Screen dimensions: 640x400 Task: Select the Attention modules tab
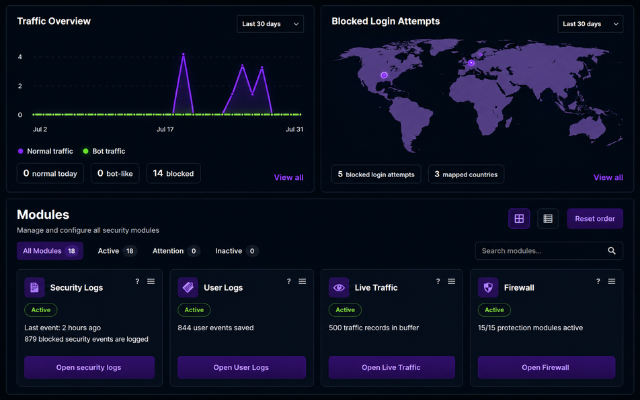tap(176, 251)
